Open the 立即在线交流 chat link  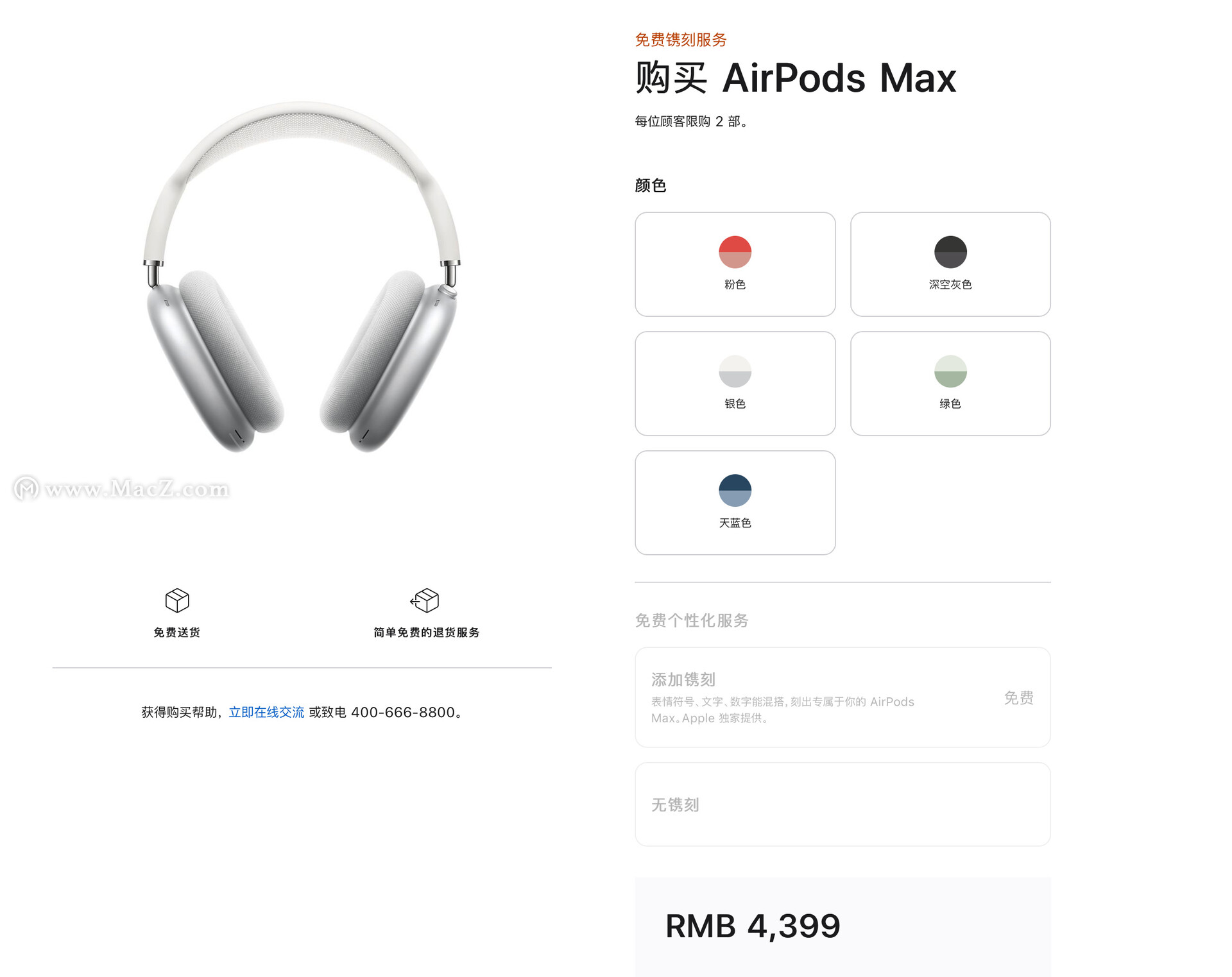click(266, 712)
